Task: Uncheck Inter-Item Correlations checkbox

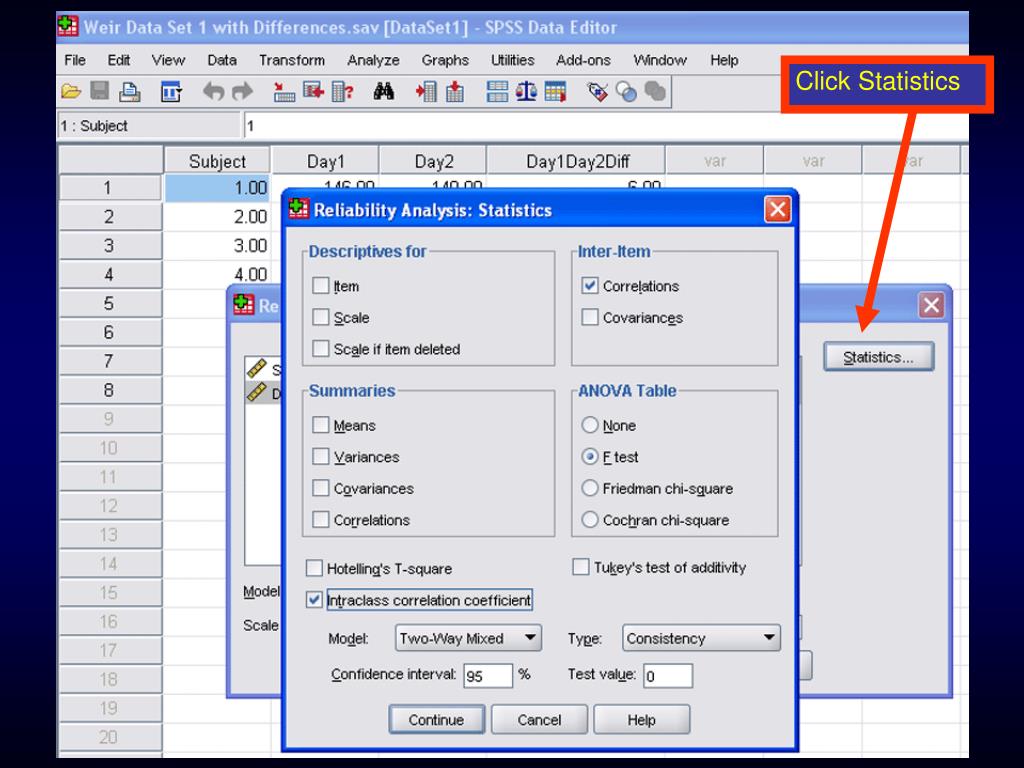Action: 590,285
